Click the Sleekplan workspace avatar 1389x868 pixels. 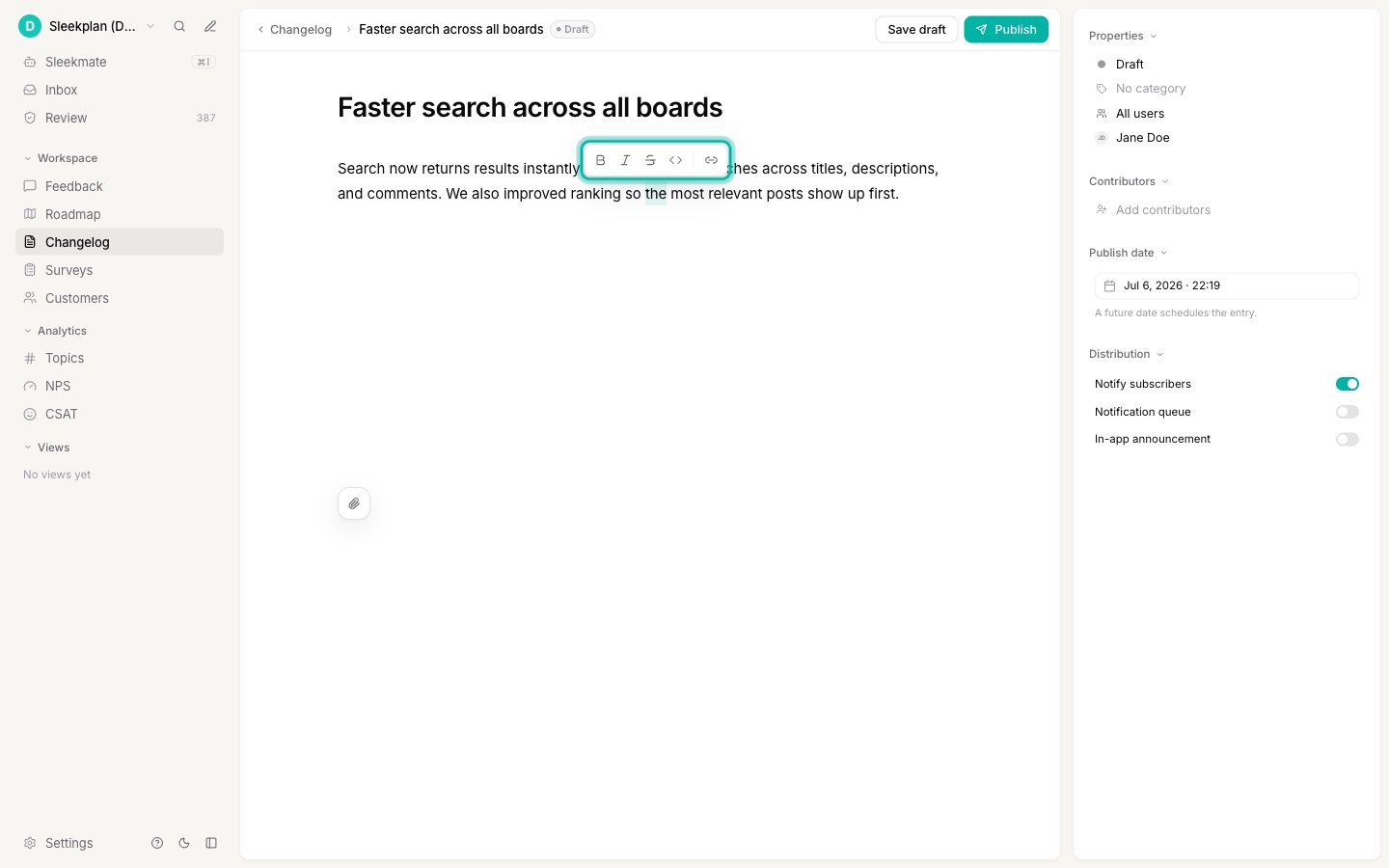(30, 26)
